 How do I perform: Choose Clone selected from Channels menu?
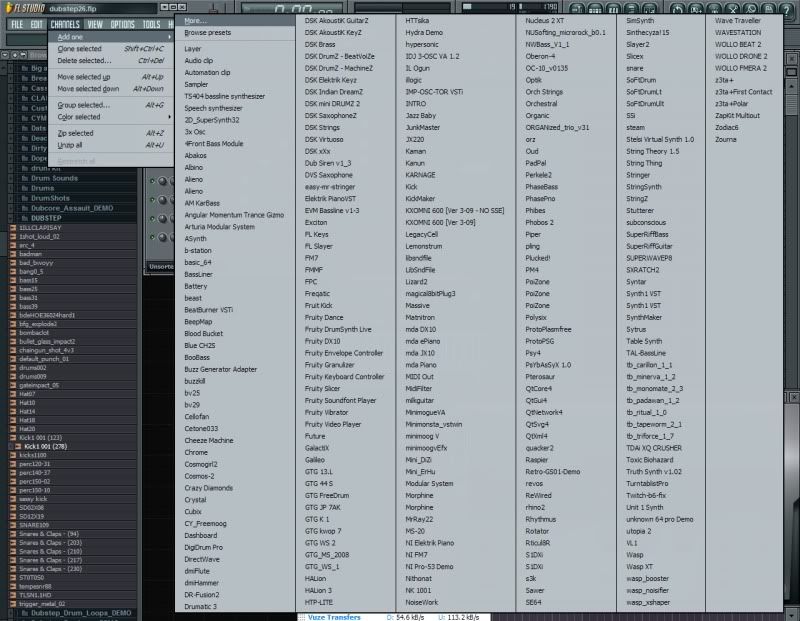pyautogui.click(x=111, y=49)
